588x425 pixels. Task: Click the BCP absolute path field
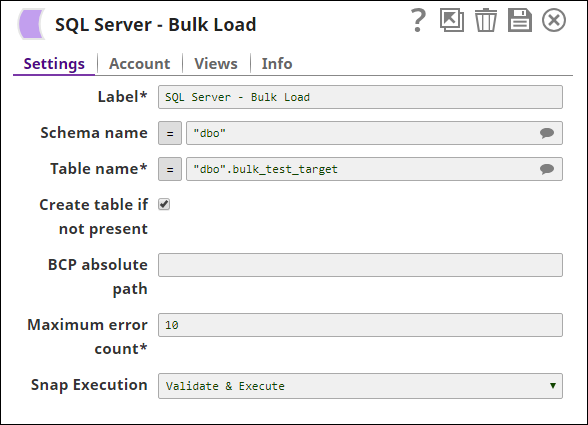pos(360,265)
